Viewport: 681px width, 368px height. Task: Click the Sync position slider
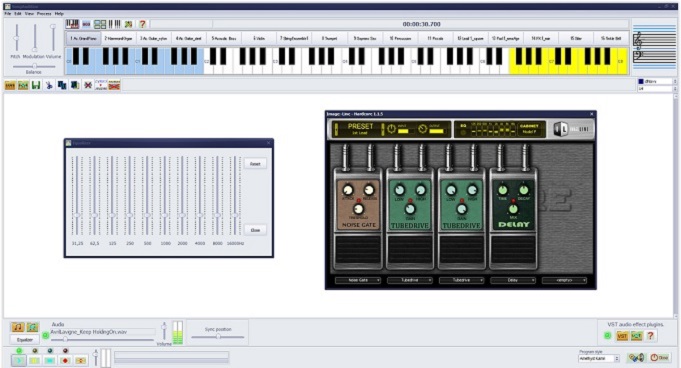point(218,337)
